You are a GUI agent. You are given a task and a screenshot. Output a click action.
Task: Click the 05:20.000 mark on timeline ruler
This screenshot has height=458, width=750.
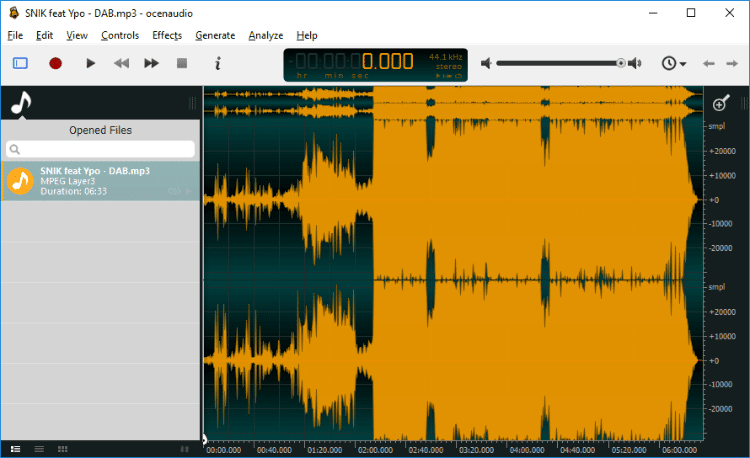click(x=629, y=450)
